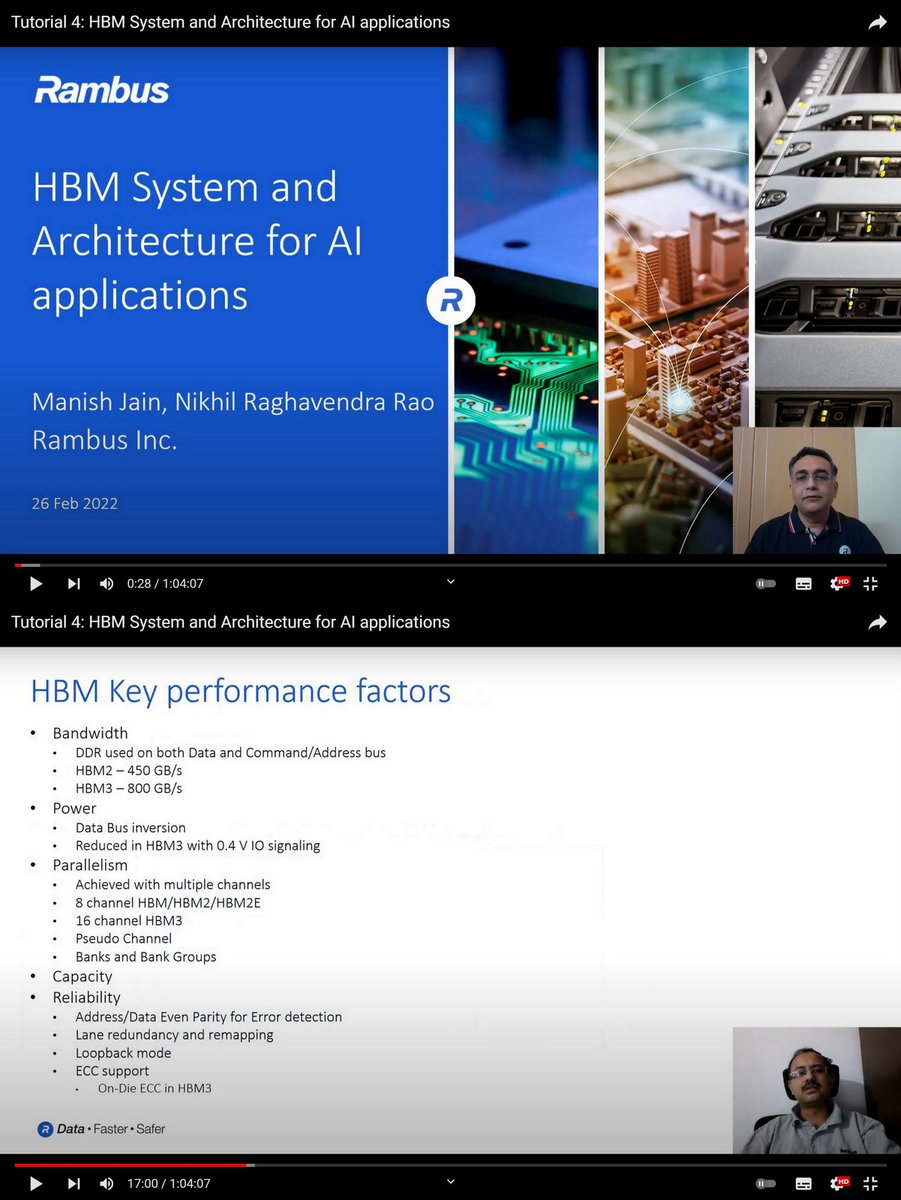Toggle autoplay switch in top player
Screen dimensions: 901x1200
[766, 583]
